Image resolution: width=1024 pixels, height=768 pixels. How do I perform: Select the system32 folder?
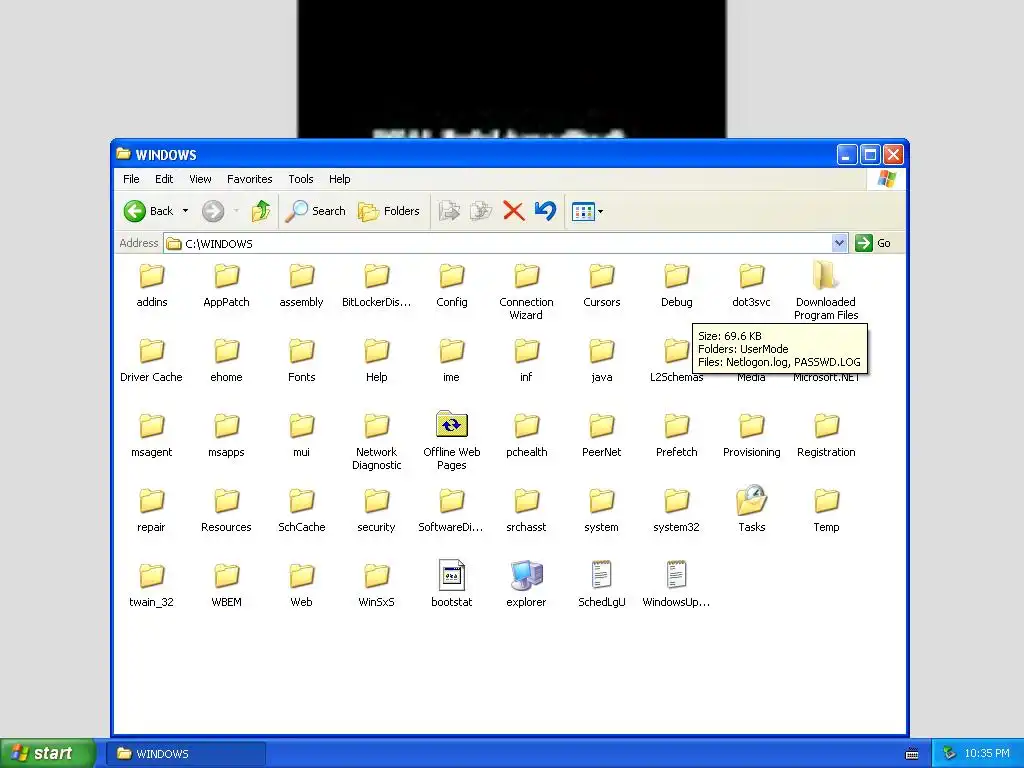click(x=677, y=511)
